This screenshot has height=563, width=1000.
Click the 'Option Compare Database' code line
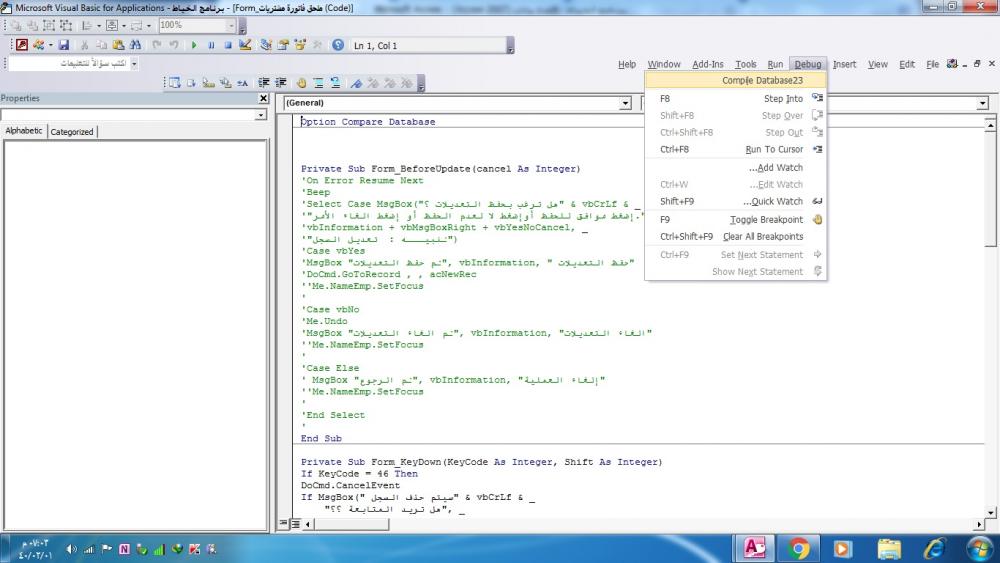click(368, 122)
